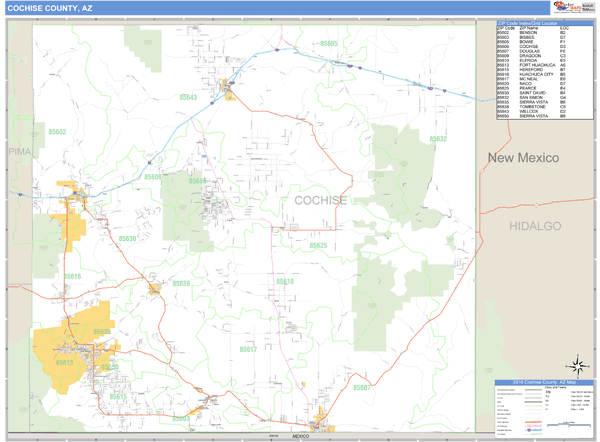Click the MEXICO label at the bottom border
The image size is (600, 442).
click(301, 436)
